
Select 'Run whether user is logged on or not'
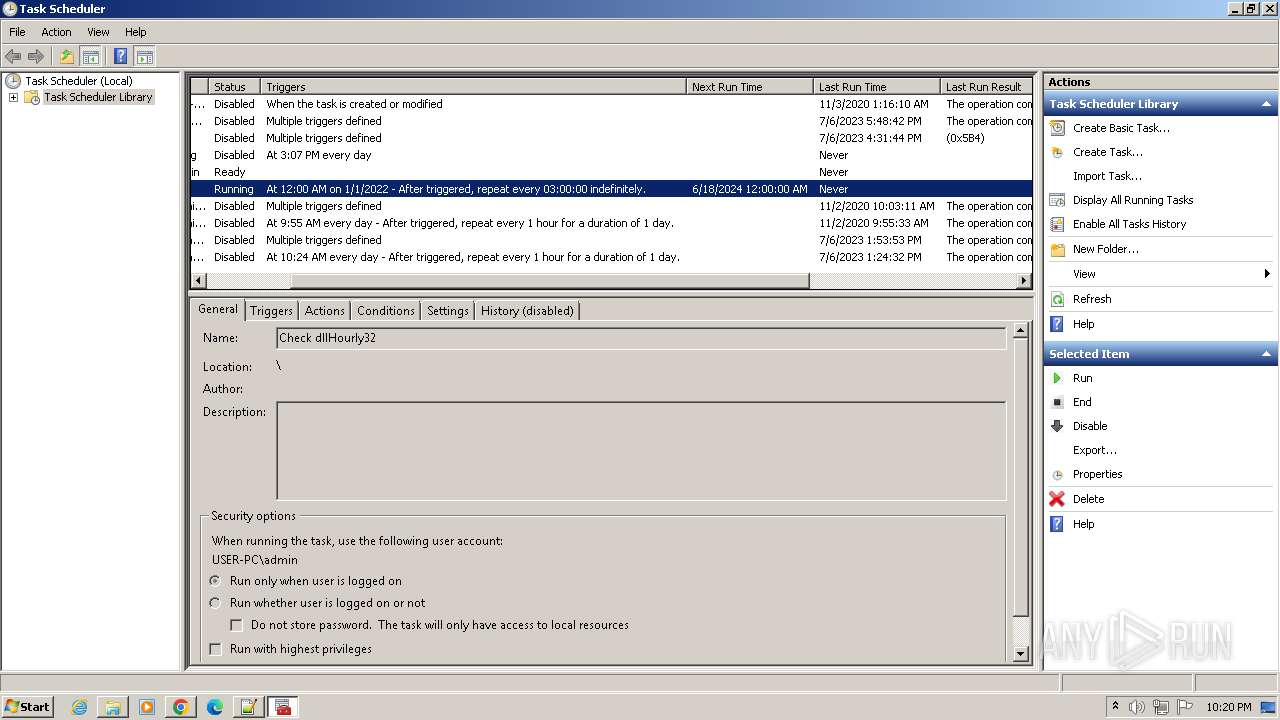point(215,603)
